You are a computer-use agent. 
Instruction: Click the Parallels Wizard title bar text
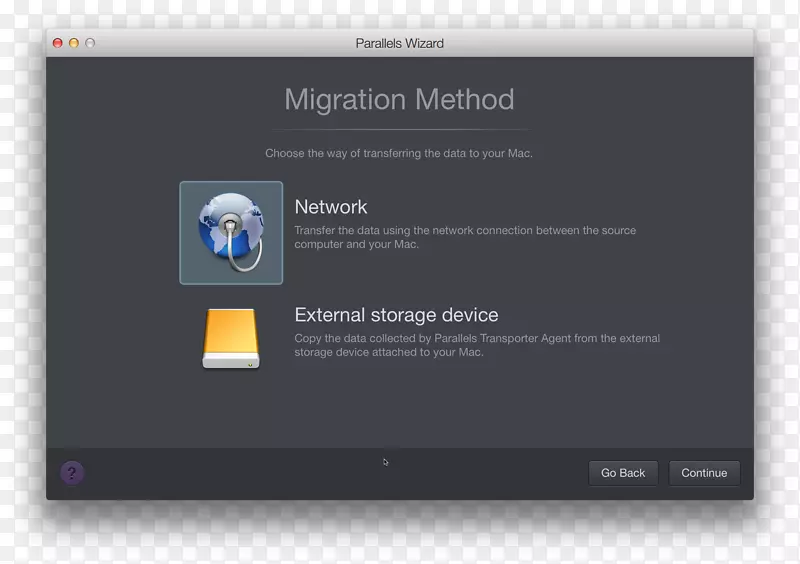click(x=399, y=43)
